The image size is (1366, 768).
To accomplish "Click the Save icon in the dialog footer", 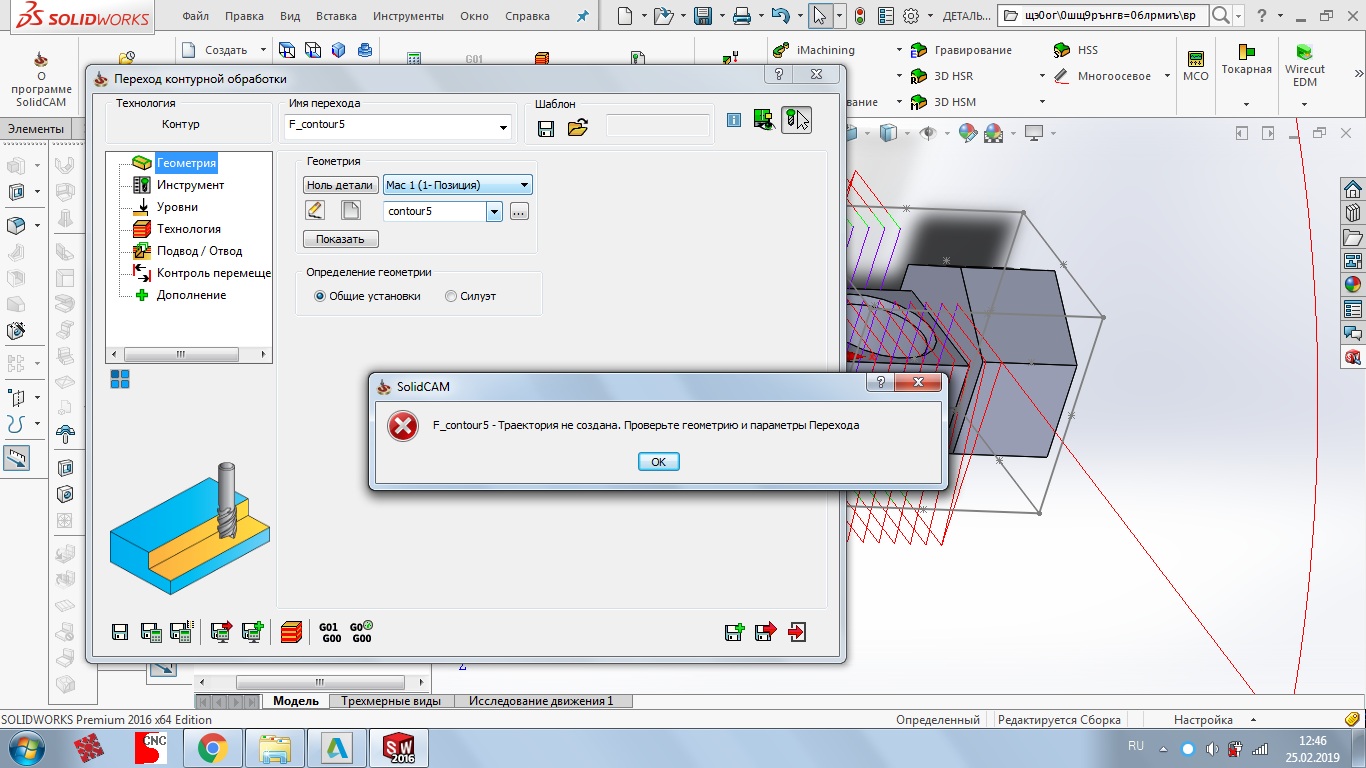I will [x=120, y=632].
